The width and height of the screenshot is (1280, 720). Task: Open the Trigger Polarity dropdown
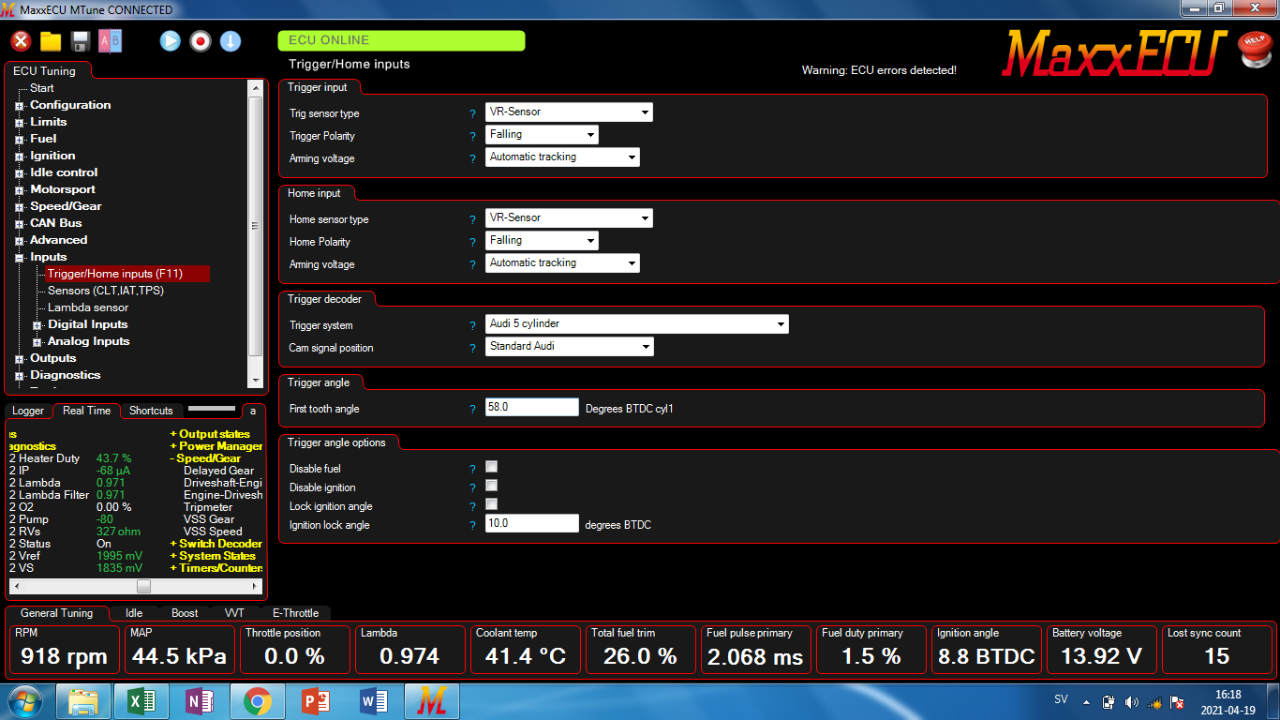point(542,134)
